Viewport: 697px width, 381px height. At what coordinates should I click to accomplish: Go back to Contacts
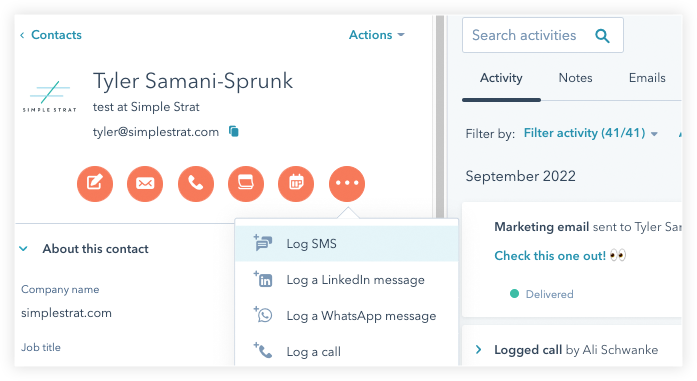pyautogui.click(x=51, y=35)
